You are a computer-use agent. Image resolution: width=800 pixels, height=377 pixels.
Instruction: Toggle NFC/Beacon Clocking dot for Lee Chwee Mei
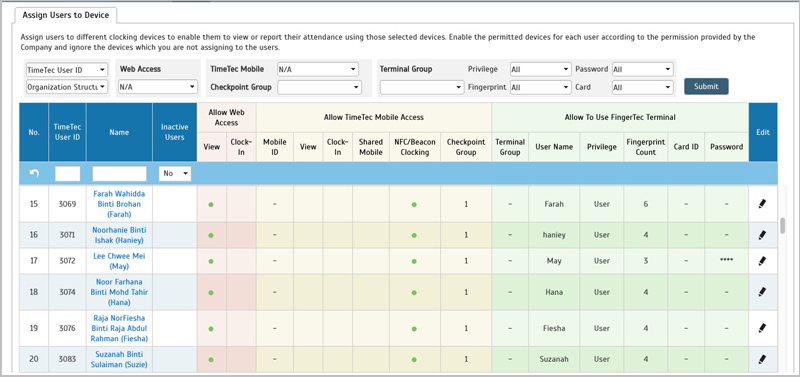coord(414,261)
